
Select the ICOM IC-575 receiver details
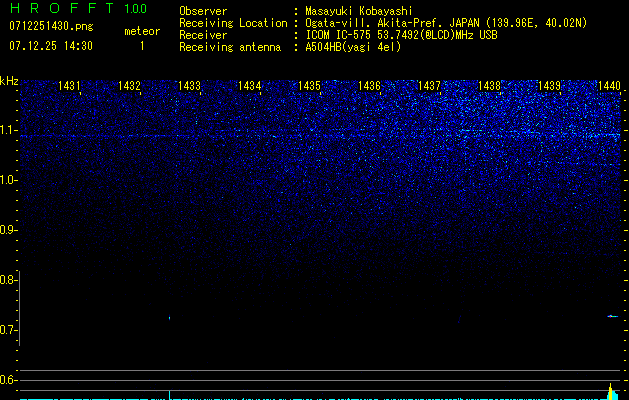point(401,35)
